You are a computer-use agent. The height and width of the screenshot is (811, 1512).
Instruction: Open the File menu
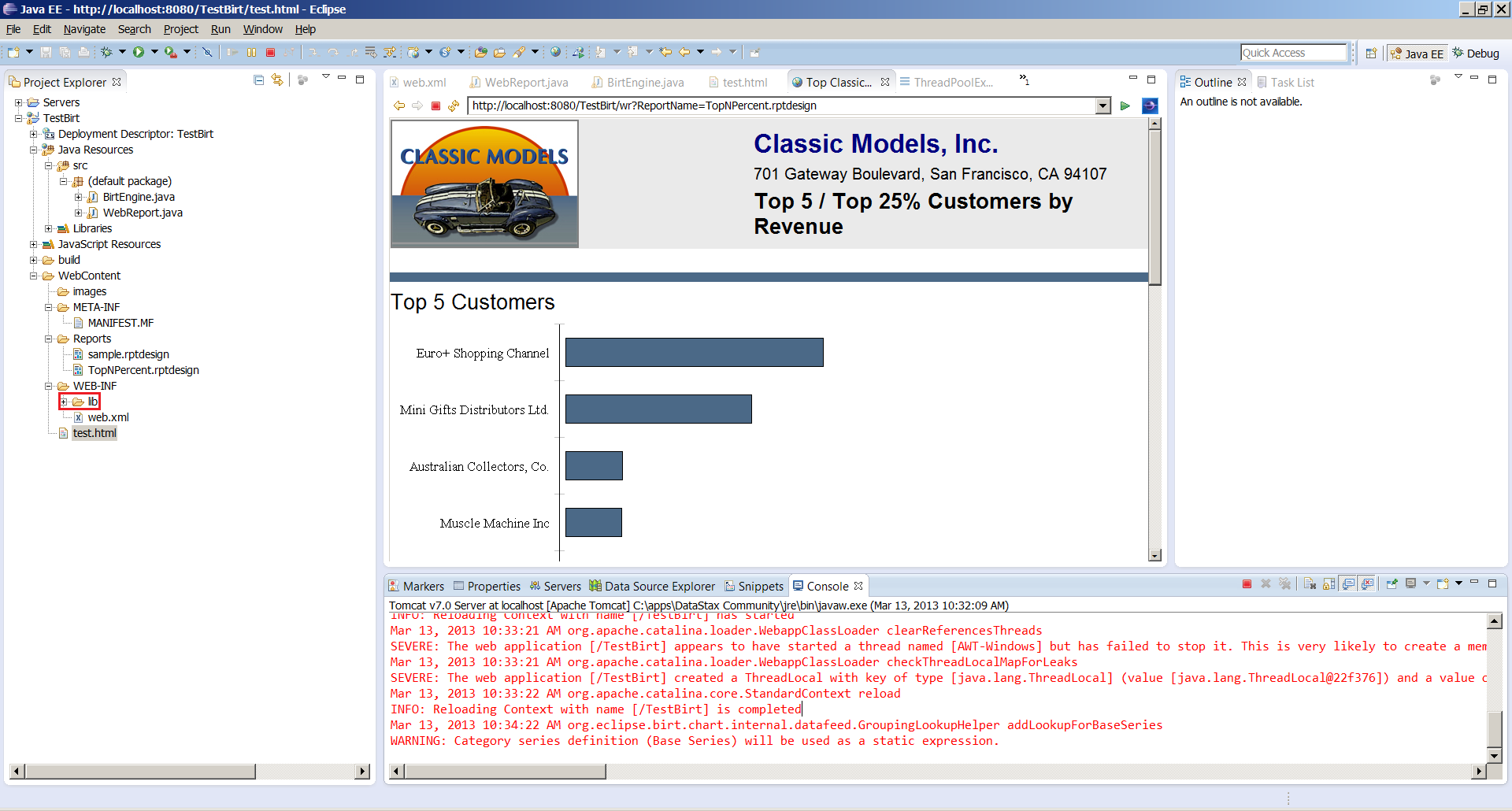13,29
